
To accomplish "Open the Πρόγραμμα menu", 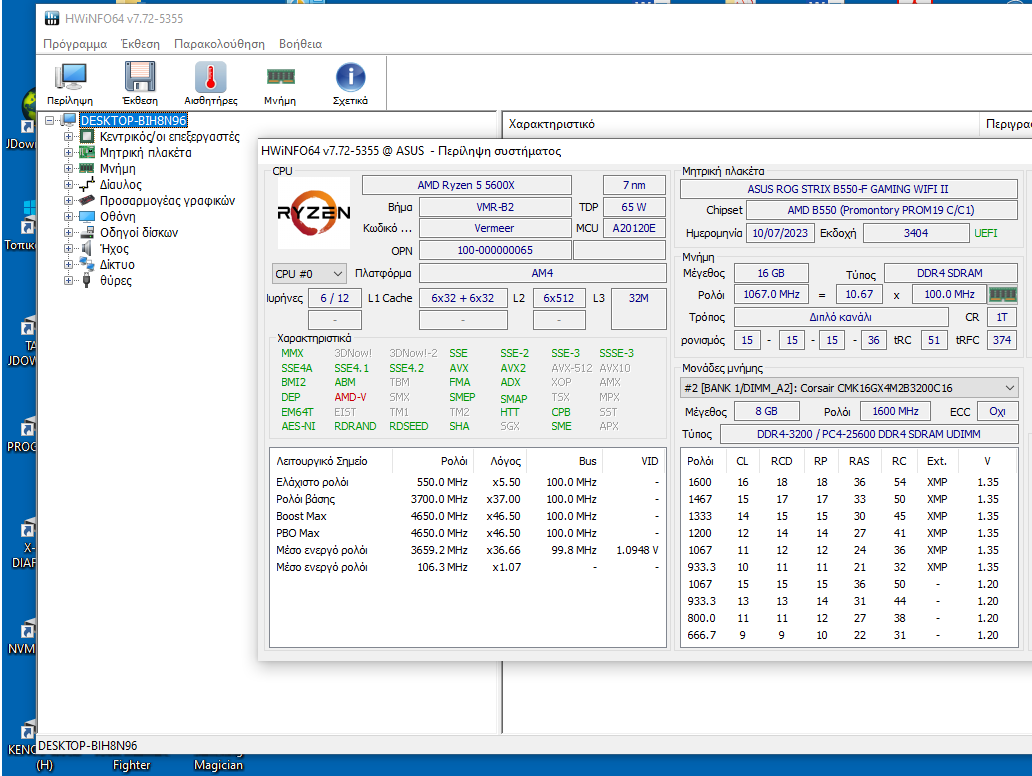I will 75,44.
